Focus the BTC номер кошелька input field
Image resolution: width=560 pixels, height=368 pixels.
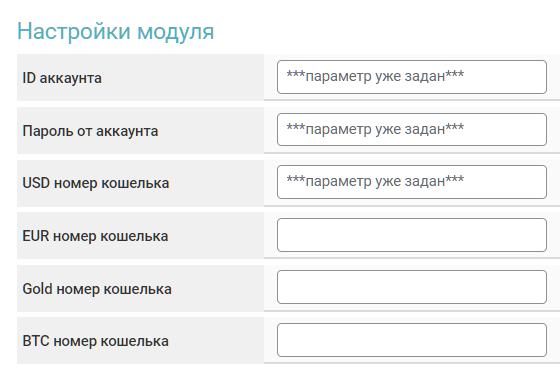click(x=412, y=340)
